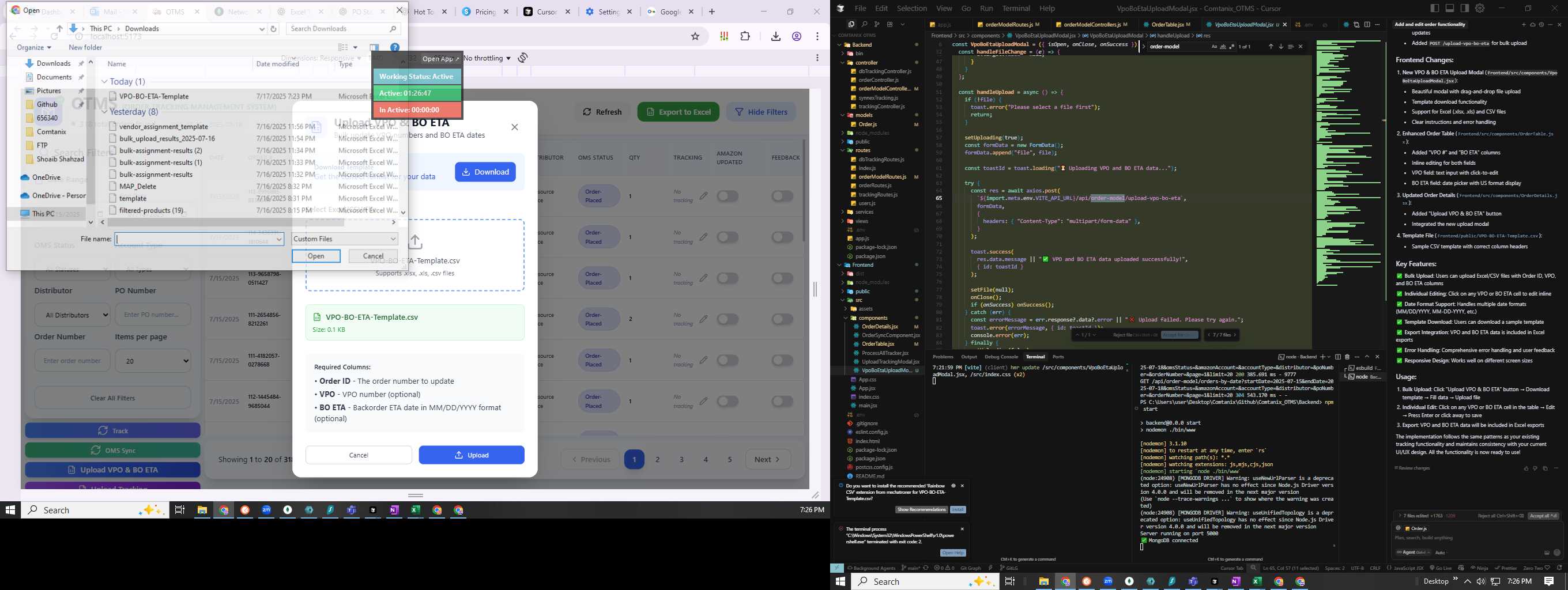Click the Download template button
This screenshot has width=1568, height=590.
(485, 172)
